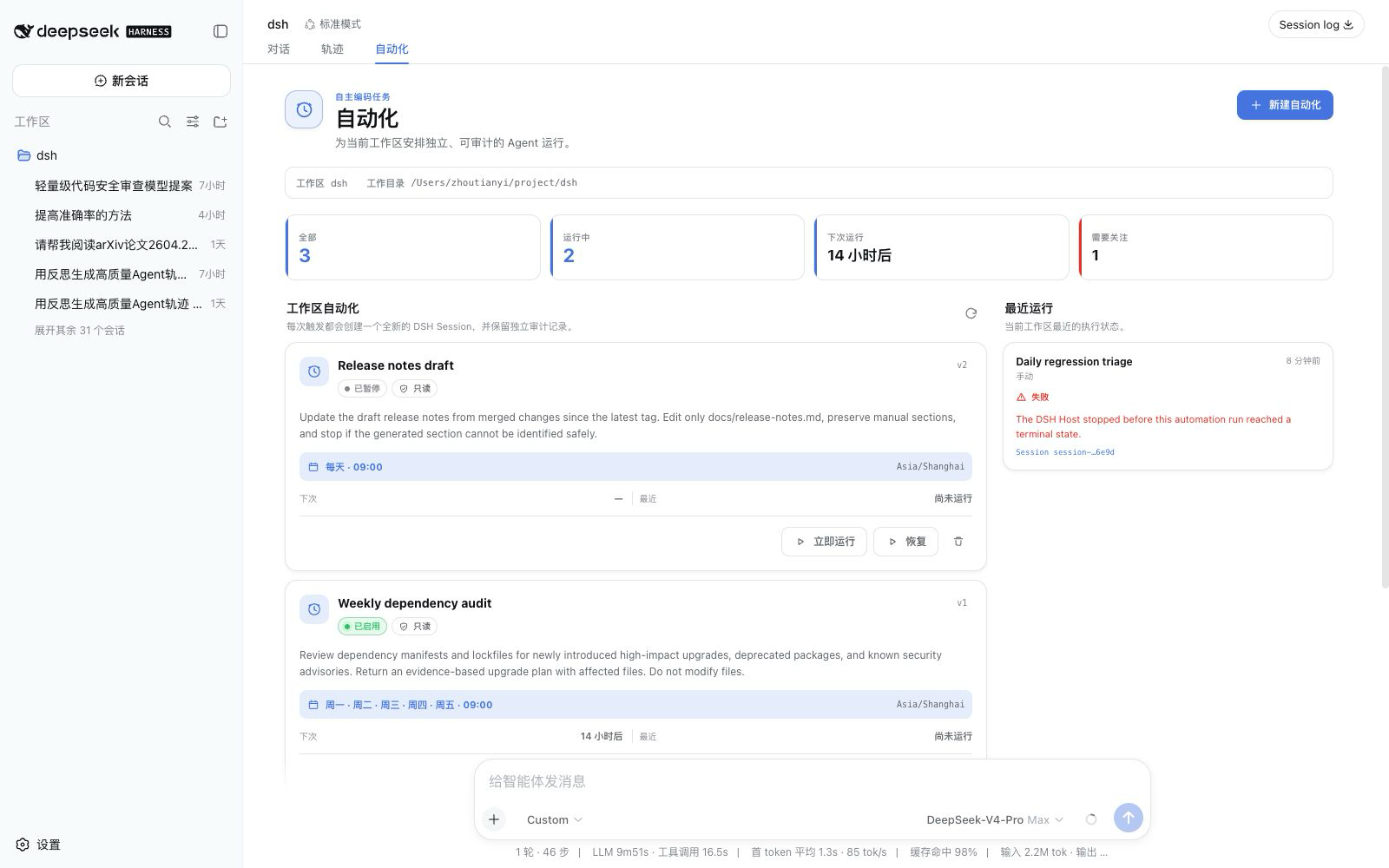Click the Weekly dependency audit clock icon
Viewport: 1389px width, 868px height.
point(314,609)
